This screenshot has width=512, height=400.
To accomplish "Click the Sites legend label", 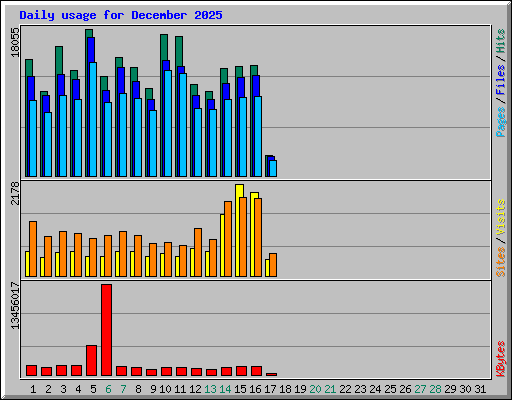I will [x=500, y=262].
